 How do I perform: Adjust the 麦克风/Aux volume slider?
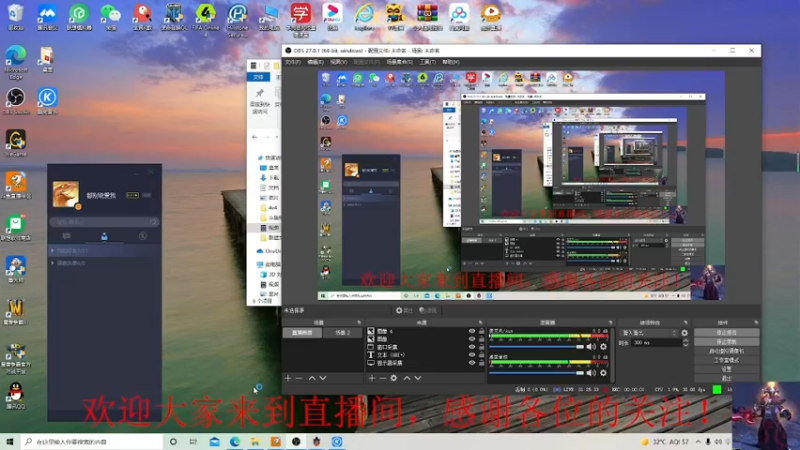(x=536, y=347)
